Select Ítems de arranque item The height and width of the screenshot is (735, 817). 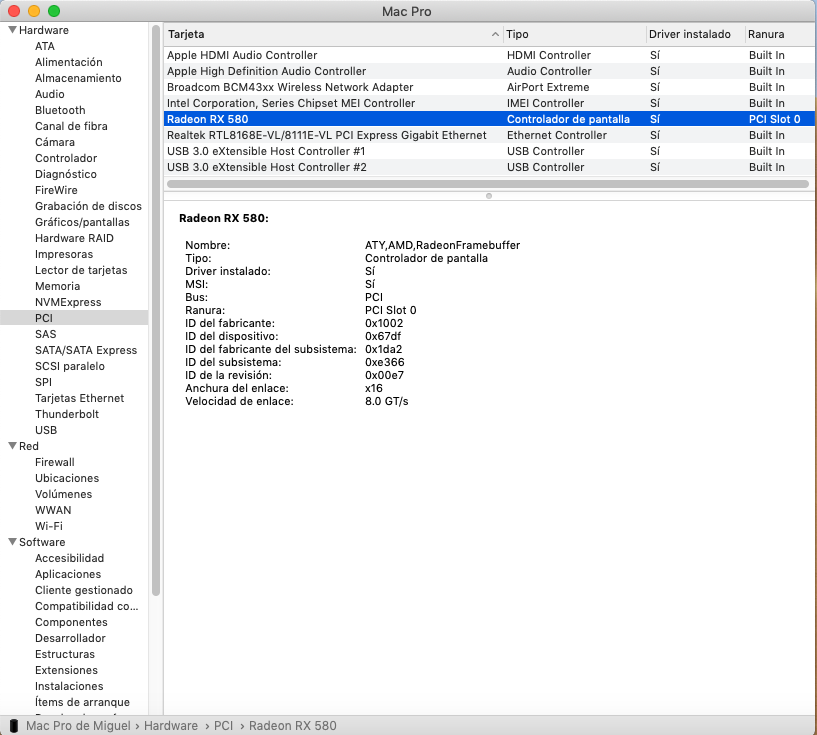[82, 703]
